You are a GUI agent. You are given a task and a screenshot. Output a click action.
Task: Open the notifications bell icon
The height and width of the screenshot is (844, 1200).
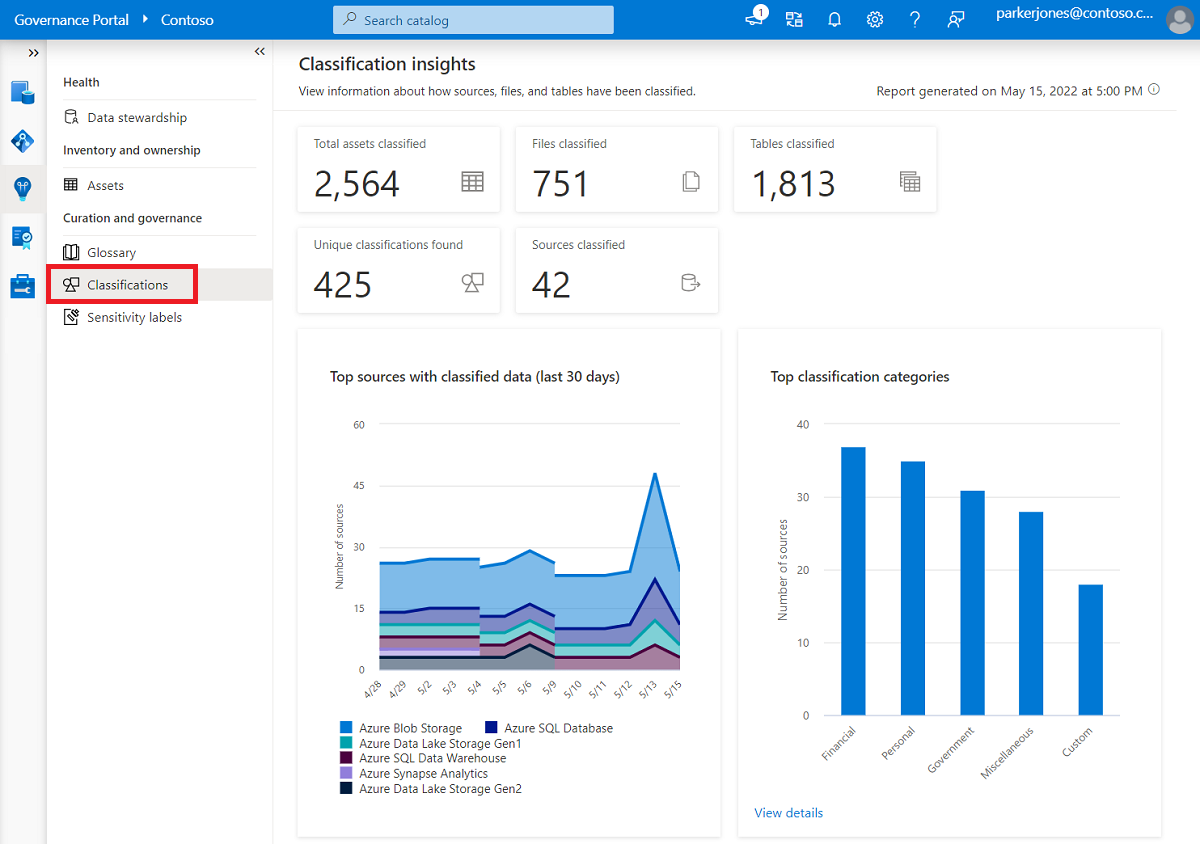pyautogui.click(x=834, y=20)
